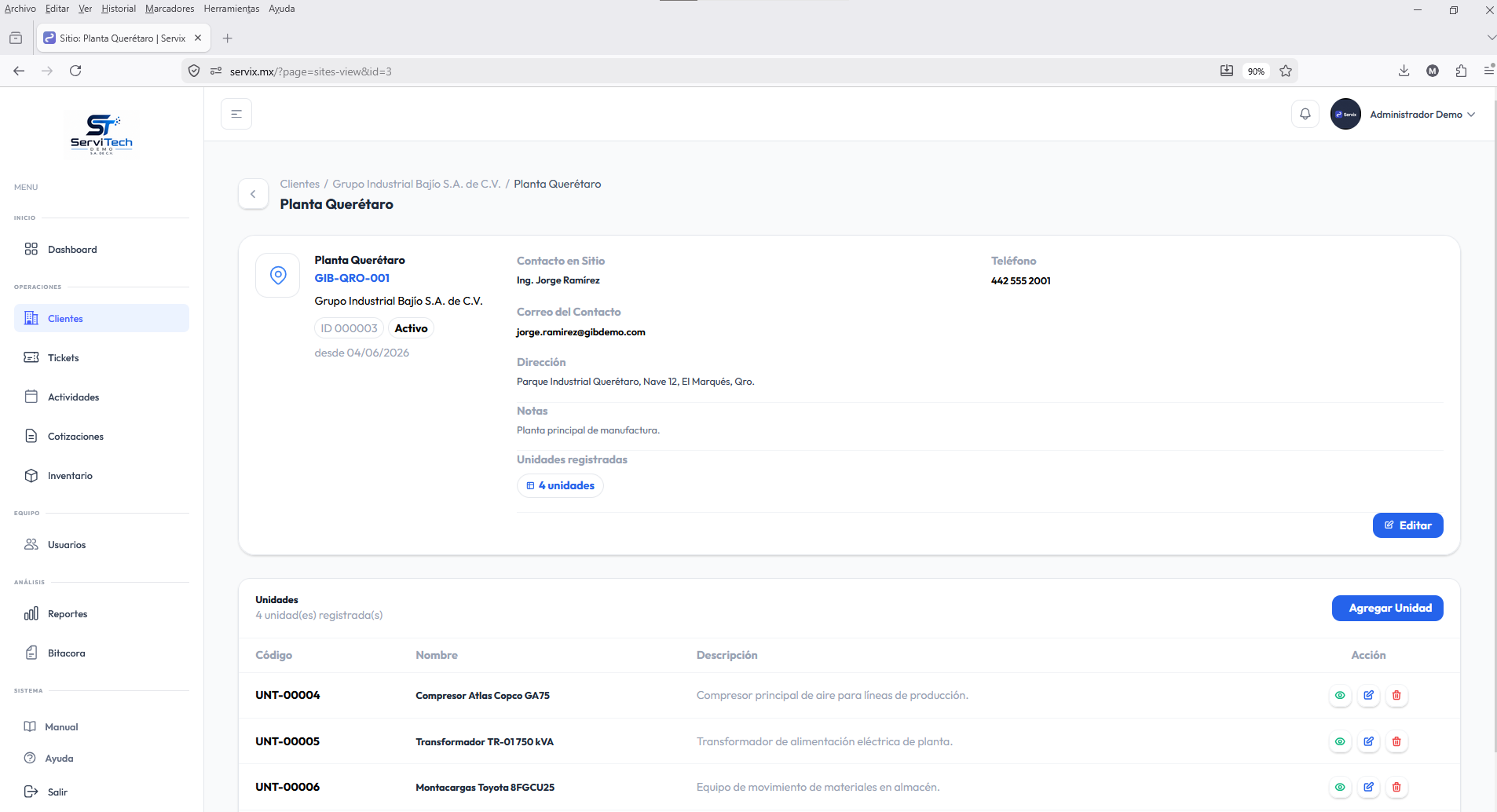Screen dimensions: 1497x812
Task: Open Administrador Demo user dropdown
Action: pyautogui.click(x=1404, y=114)
